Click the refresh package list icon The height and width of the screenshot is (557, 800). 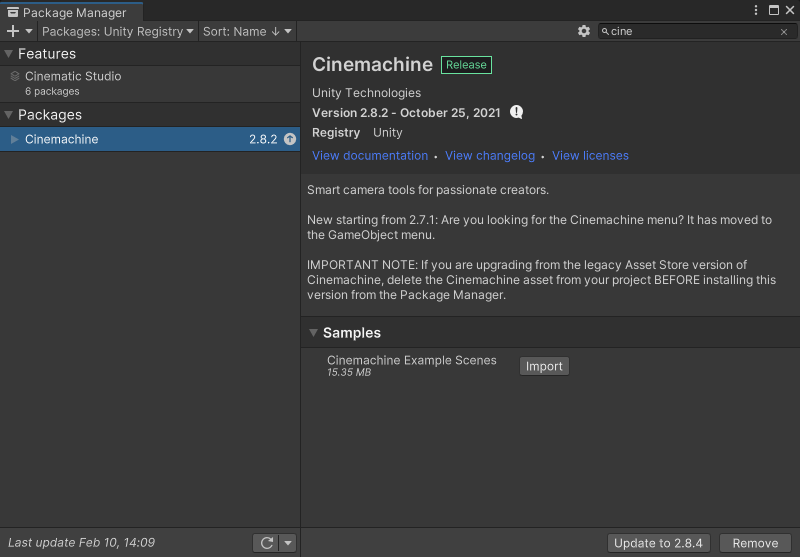[x=267, y=543]
